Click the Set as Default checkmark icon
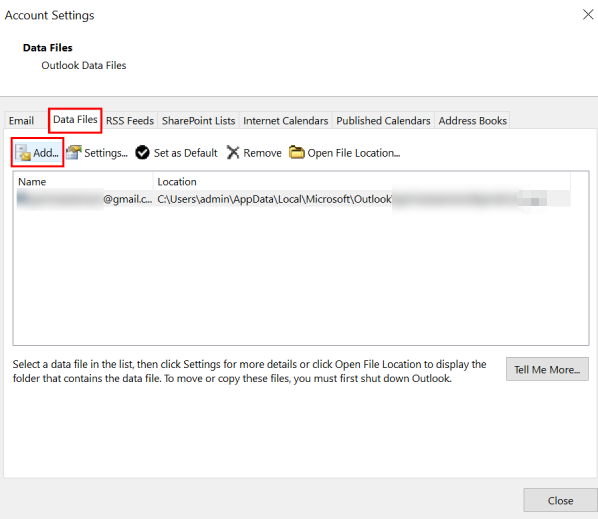 (x=142, y=153)
